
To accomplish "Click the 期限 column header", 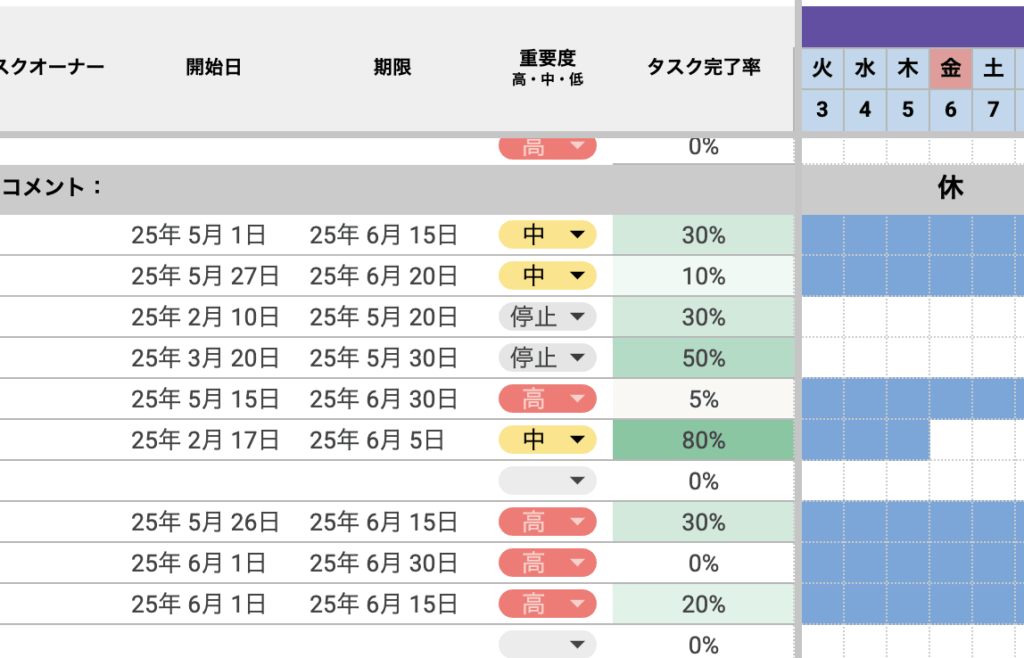I will coord(392,67).
